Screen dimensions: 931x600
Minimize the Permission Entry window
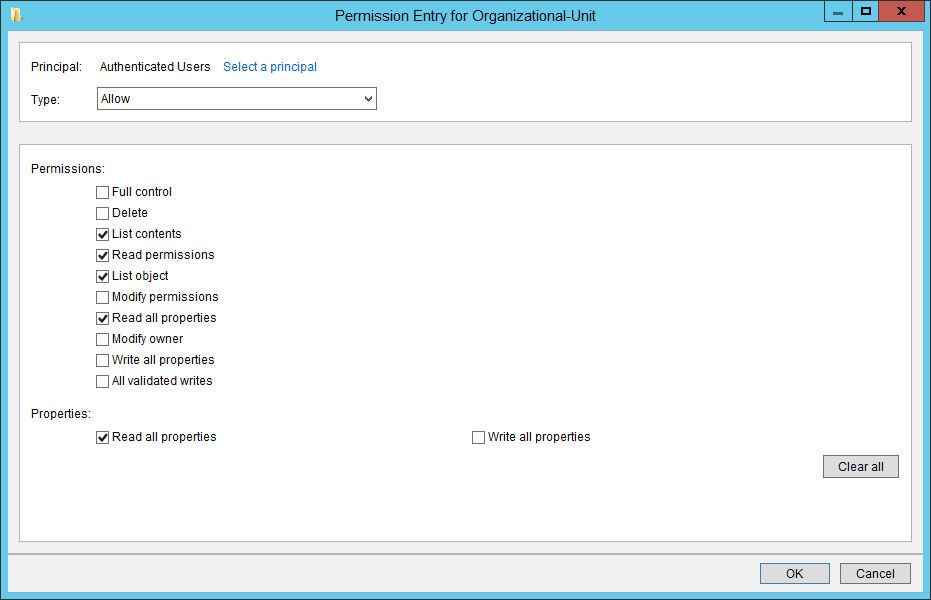[x=838, y=11]
